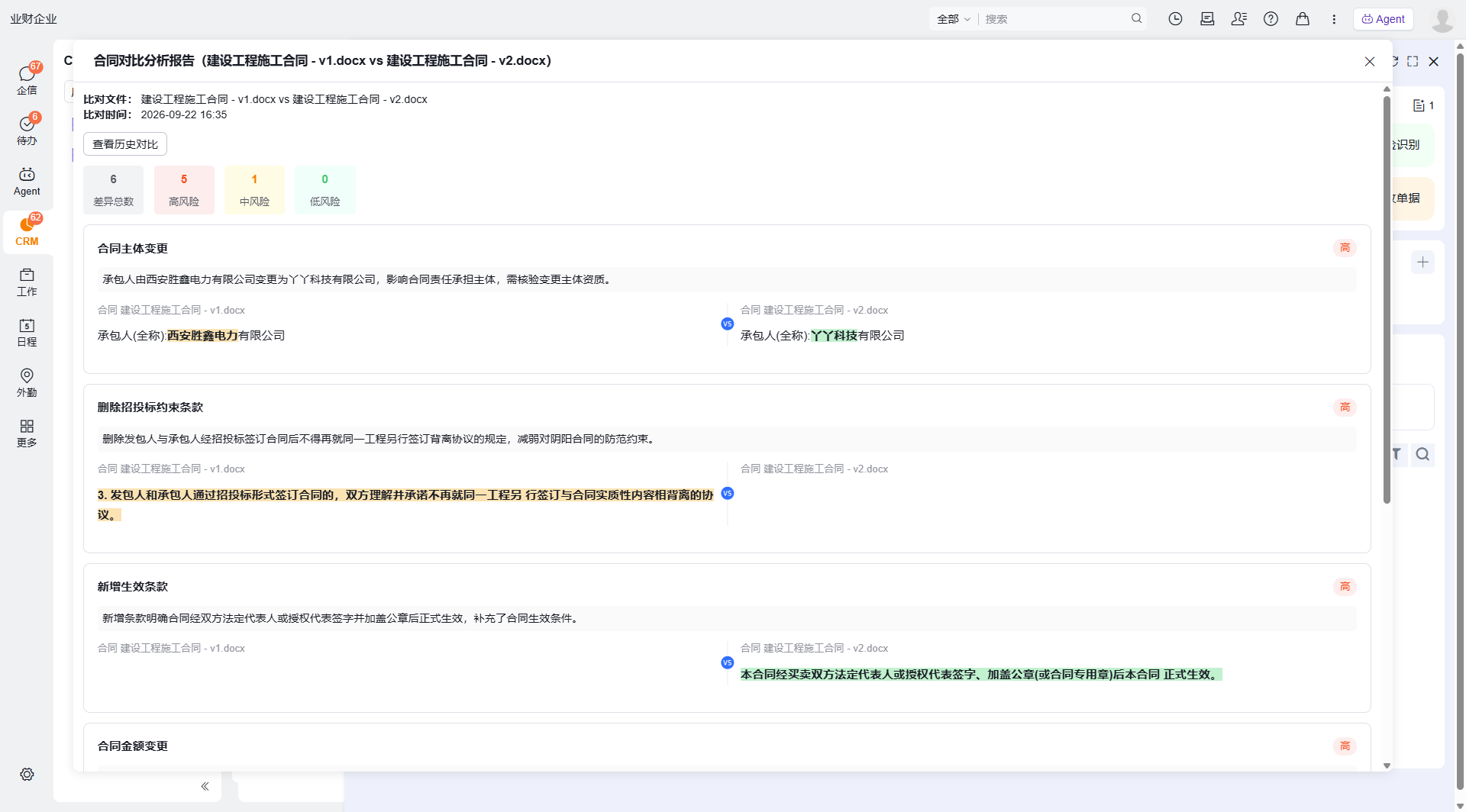The height and width of the screenshot is (812, 1466).
Task: Open the 日程 calendar module
Action: [27, 332]
